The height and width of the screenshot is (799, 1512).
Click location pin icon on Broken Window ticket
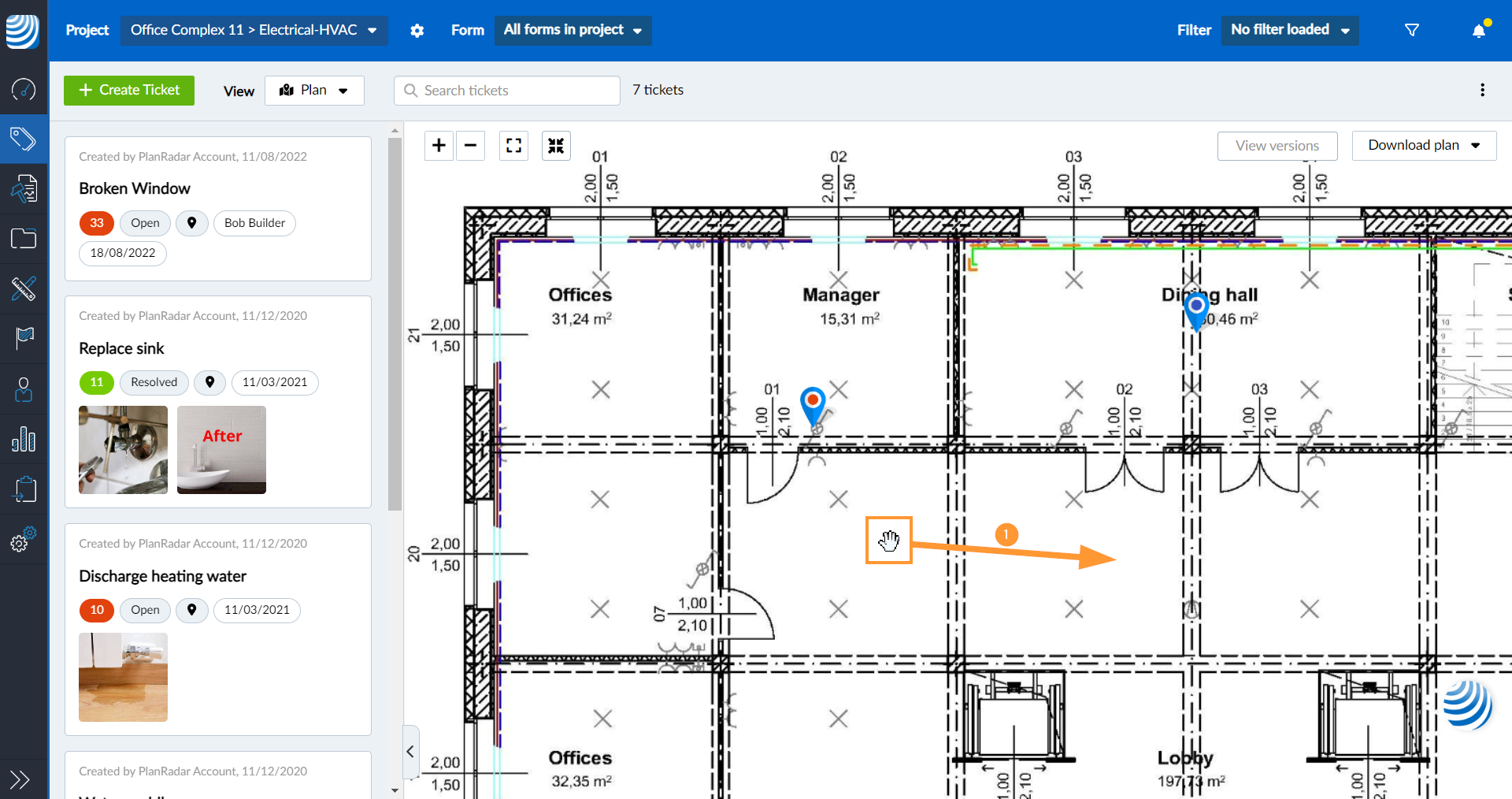192,223
